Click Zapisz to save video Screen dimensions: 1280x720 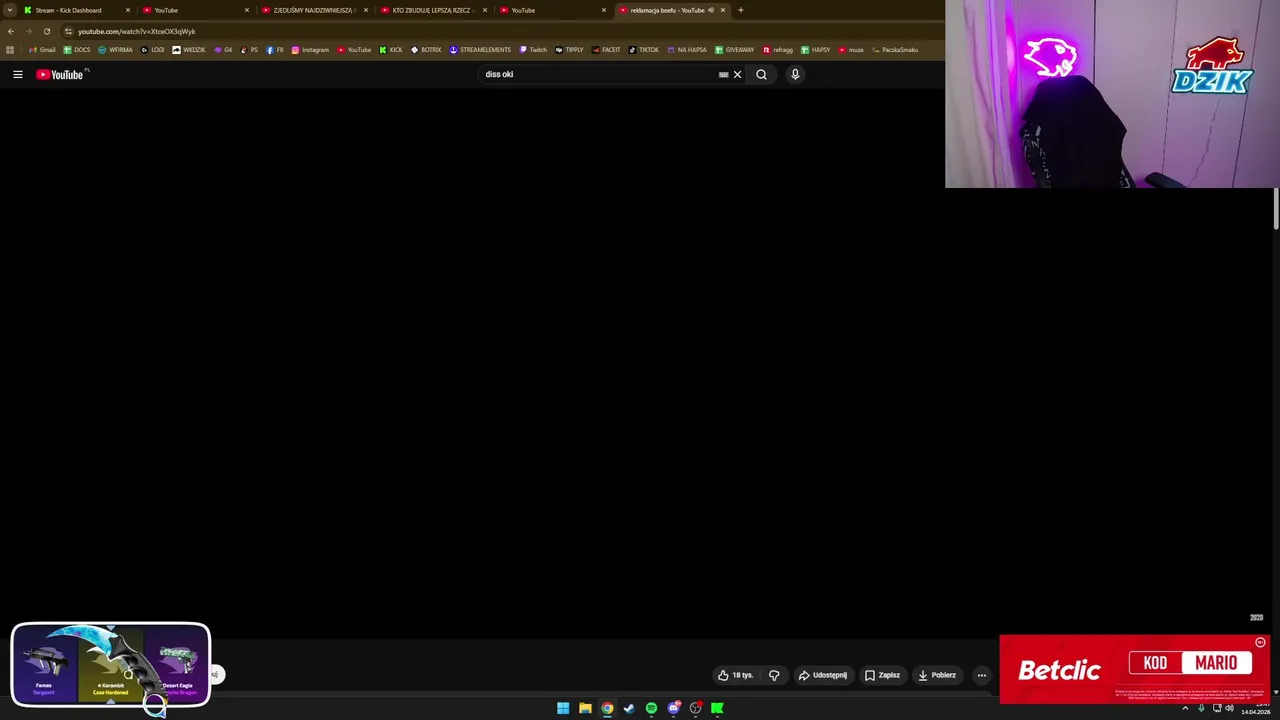882,675
